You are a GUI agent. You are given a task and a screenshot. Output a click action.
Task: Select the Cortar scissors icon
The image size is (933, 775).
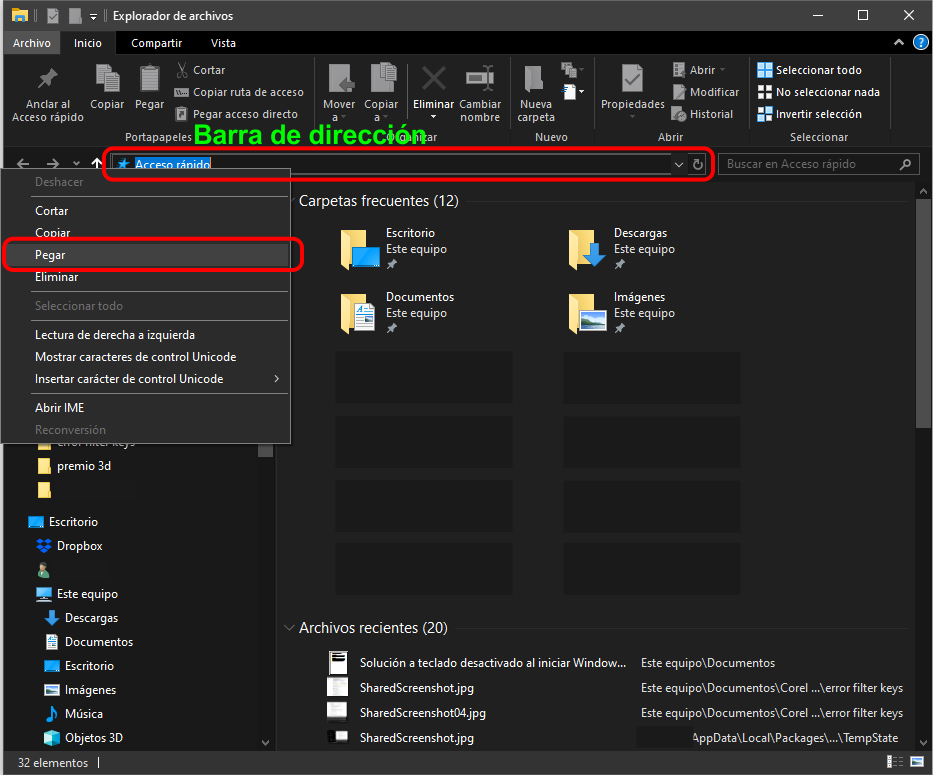click(x=185, y=70)
